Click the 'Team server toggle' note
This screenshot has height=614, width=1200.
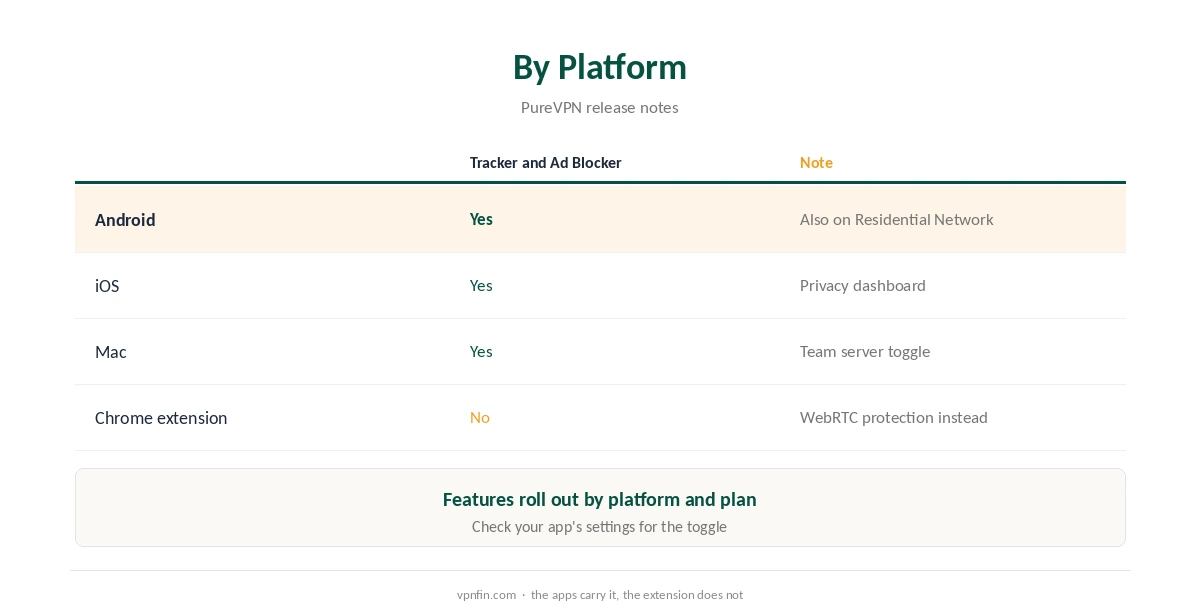pos(865,351)
